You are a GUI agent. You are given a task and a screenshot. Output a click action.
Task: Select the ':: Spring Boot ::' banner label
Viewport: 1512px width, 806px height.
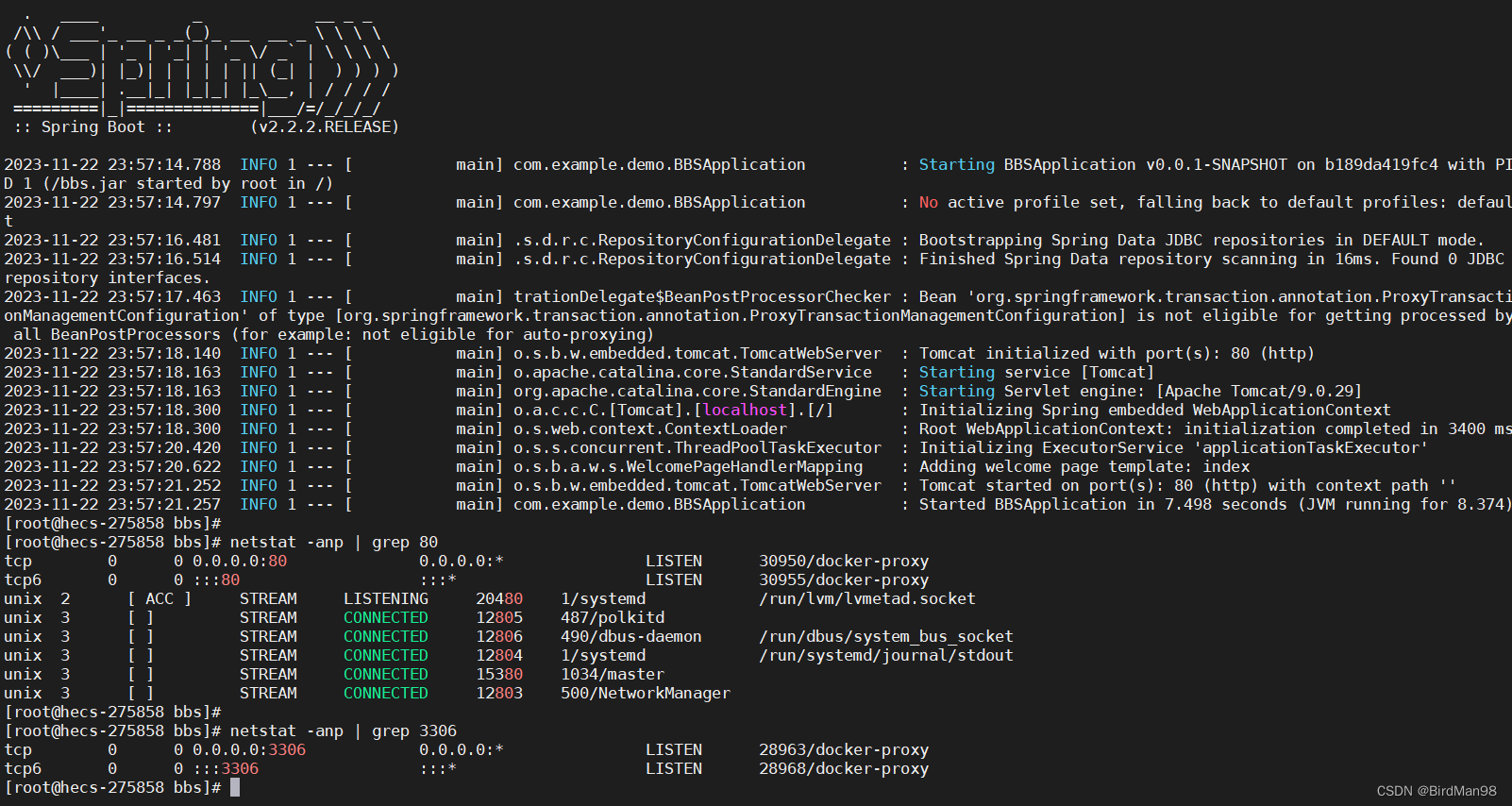93,126
